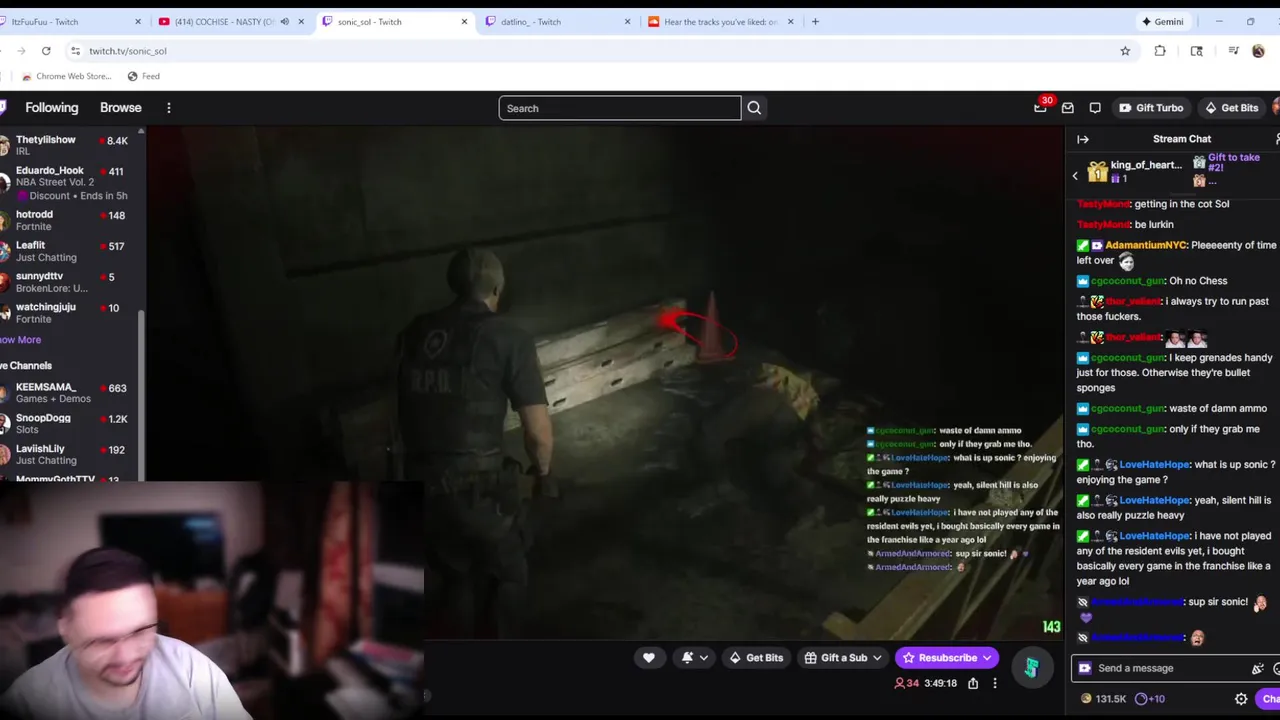Open a new browser tab
This screenshot has height=720, width=1280.
click(x=815, y=22)
